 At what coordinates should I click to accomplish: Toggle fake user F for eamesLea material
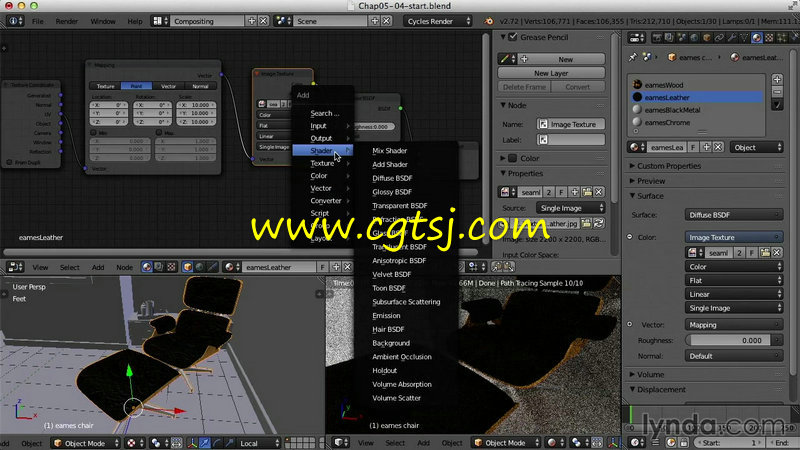(x=693, y=147)
